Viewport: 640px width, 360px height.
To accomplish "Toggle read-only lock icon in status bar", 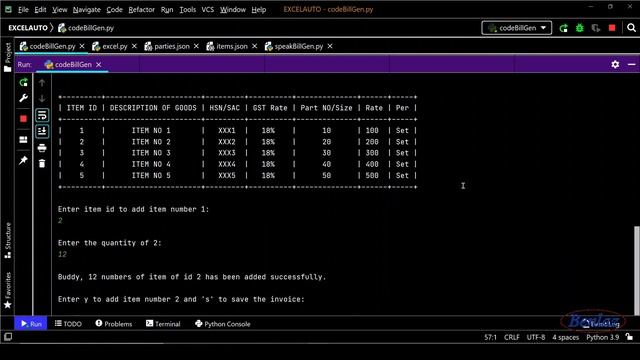I will (x=629, y=337).
